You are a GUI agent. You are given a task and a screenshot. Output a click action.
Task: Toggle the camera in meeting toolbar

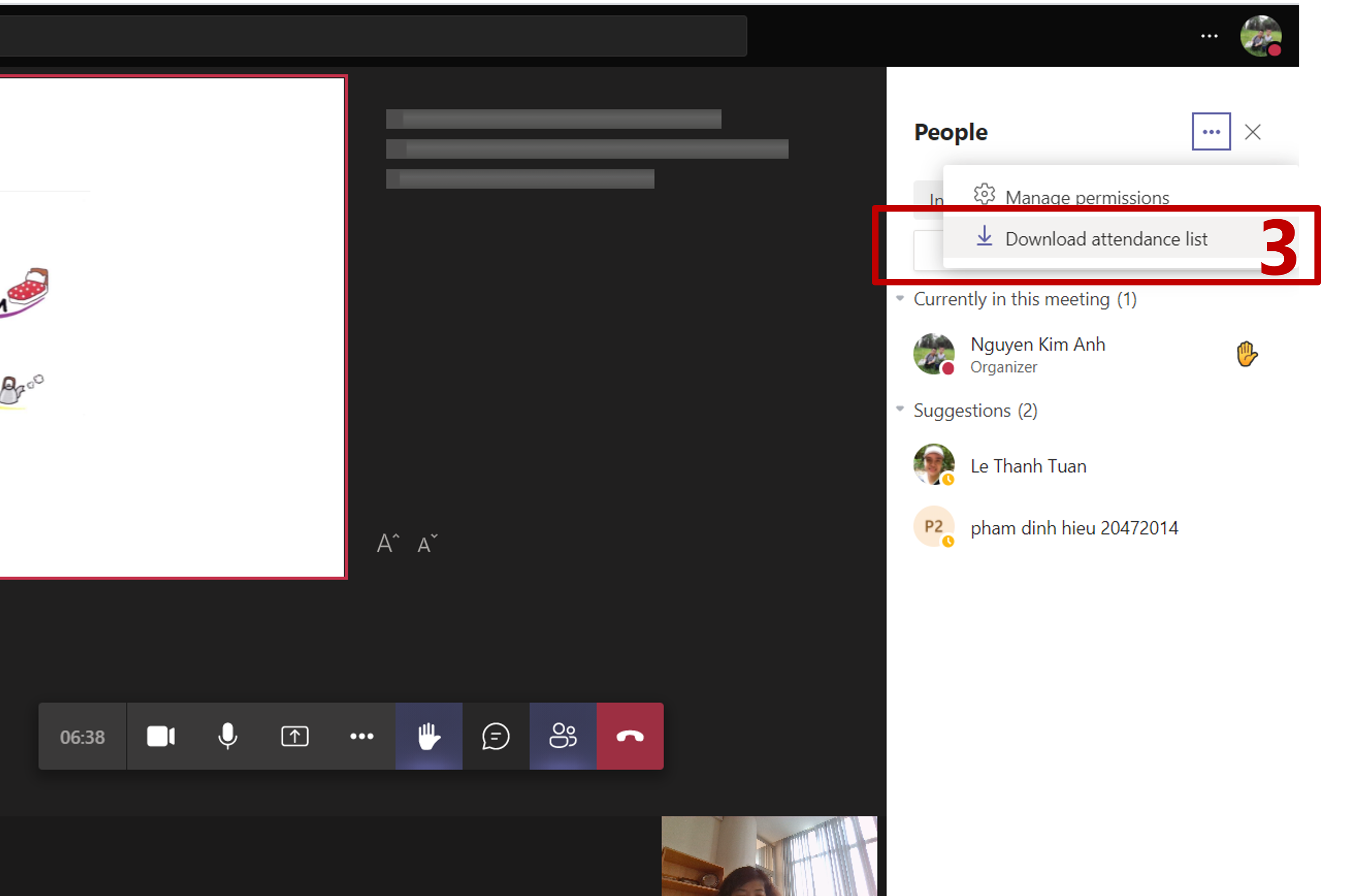click(x=160, y=736)
